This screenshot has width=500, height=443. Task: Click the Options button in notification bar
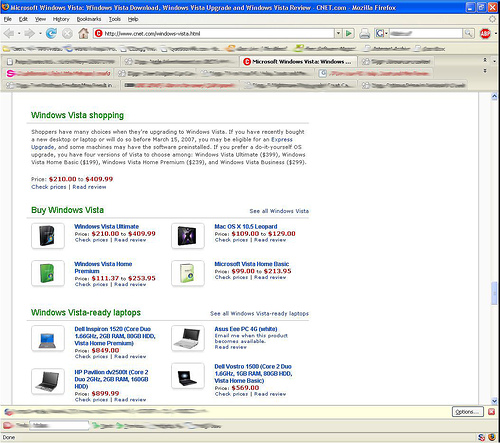pos(467,412)
